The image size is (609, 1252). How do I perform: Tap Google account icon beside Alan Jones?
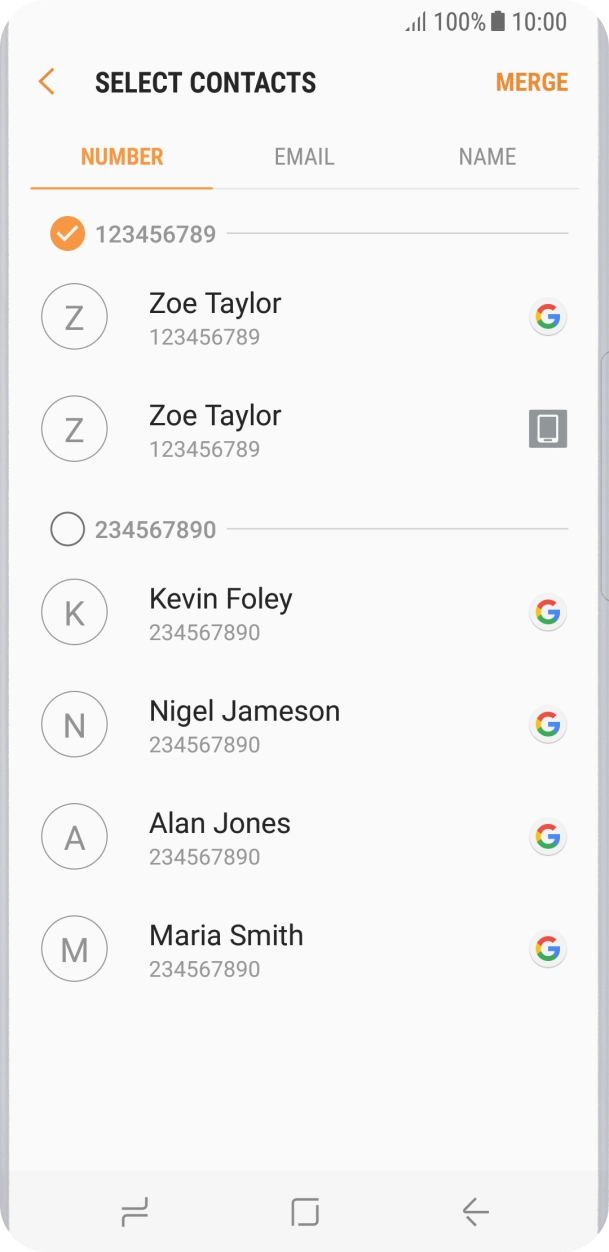pos(547,836)
